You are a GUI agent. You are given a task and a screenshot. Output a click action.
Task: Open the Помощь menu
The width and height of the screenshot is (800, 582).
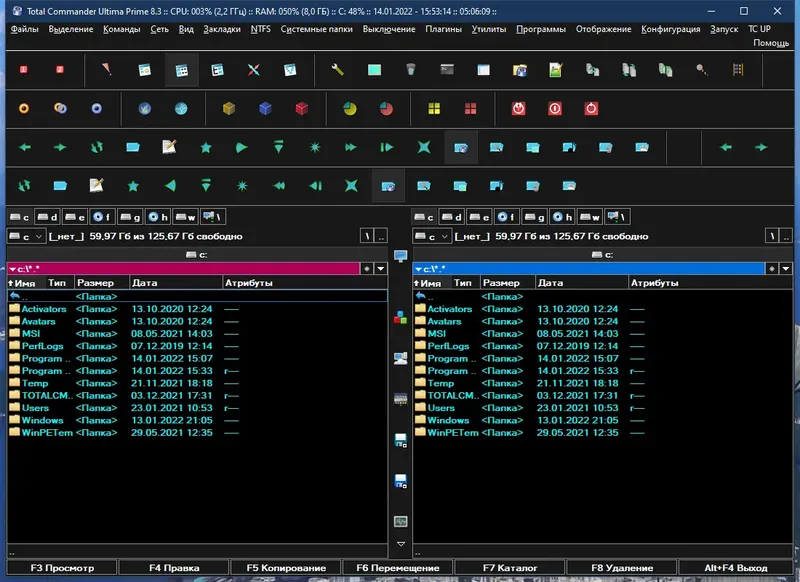point(771,43)
